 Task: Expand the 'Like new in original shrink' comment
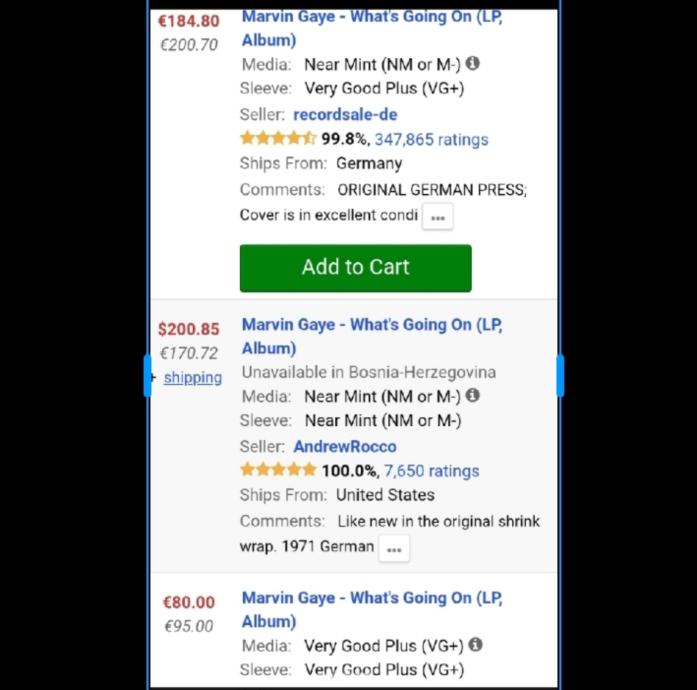(x=394, y=548)
